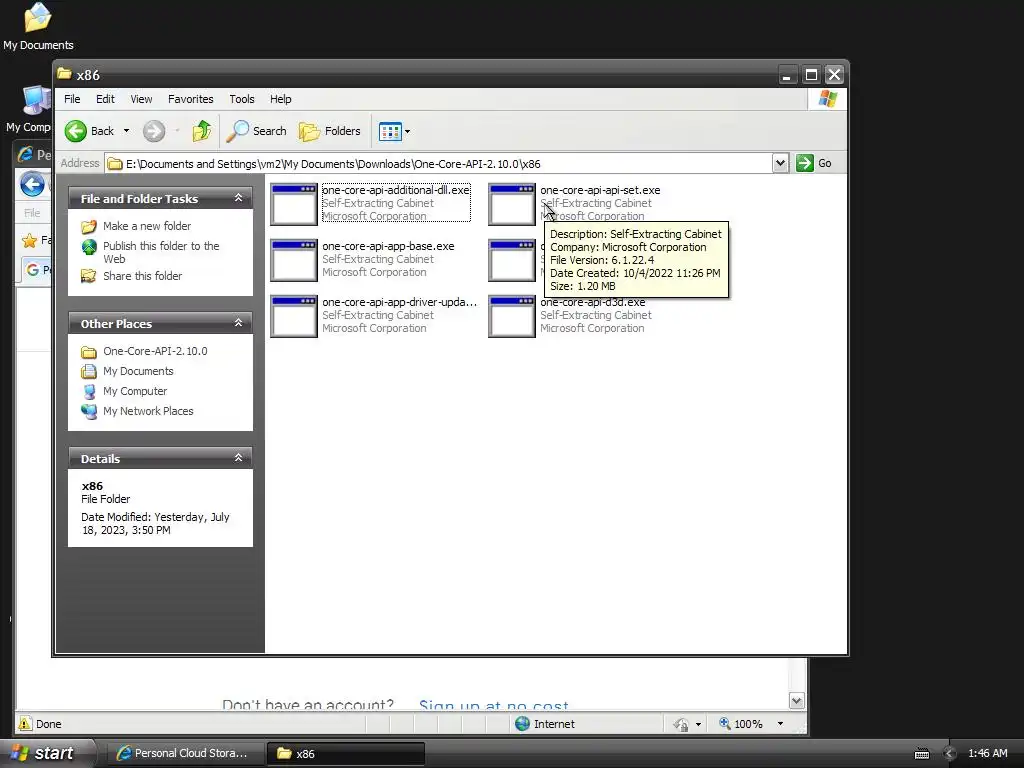Click the one-core-api-app-base.exe file name

(388, 246)
